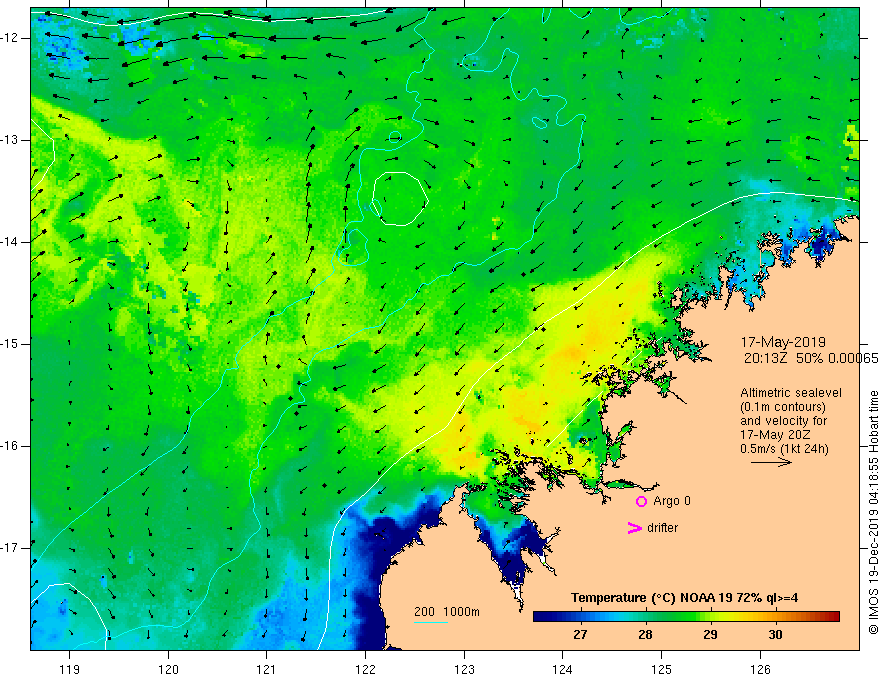Viewport: 880px width, 680px height.
Task: Click the 27 label on temperature scale
Action: (x=580, y=635)
